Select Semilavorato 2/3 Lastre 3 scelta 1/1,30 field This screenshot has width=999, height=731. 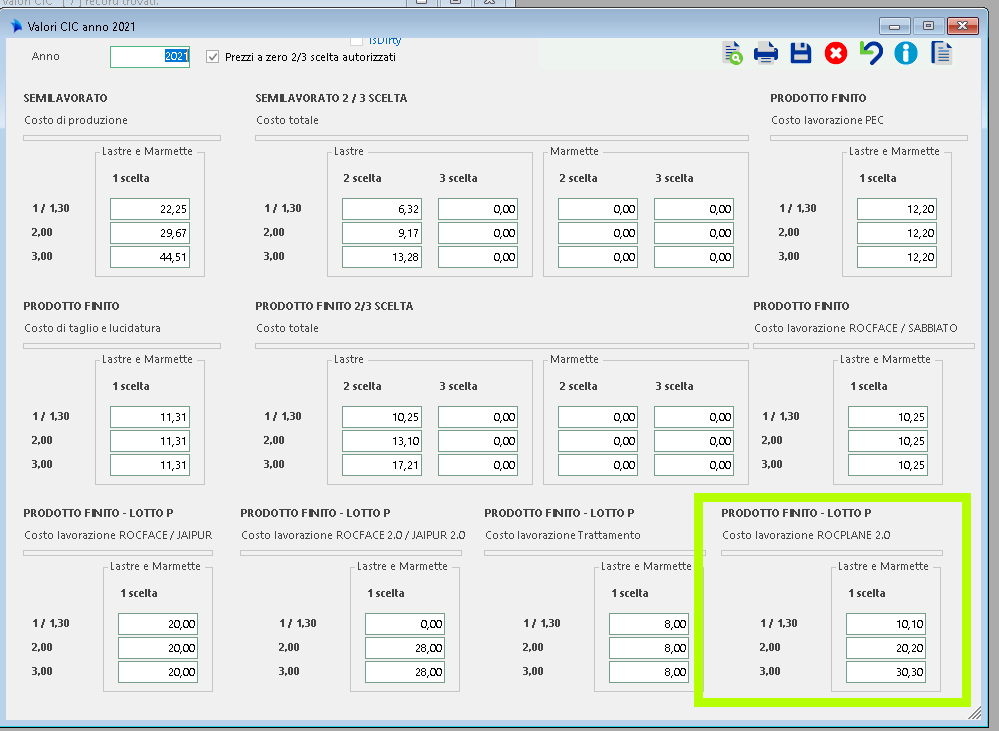coord(478,209)
